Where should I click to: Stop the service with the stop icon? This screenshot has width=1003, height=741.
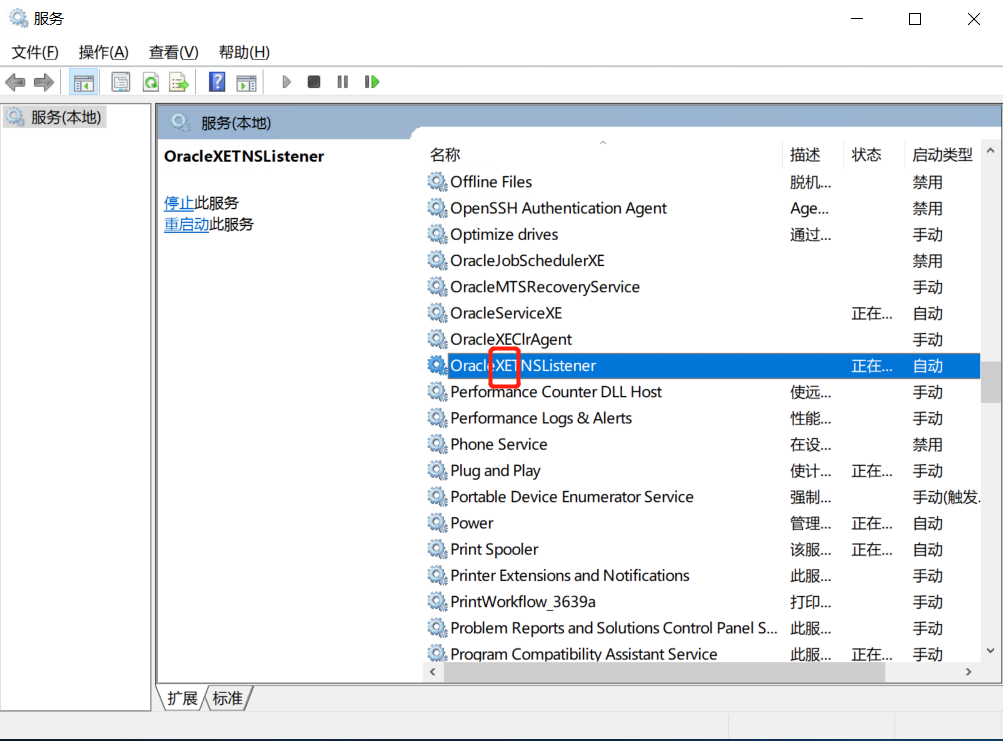point(314,81)
